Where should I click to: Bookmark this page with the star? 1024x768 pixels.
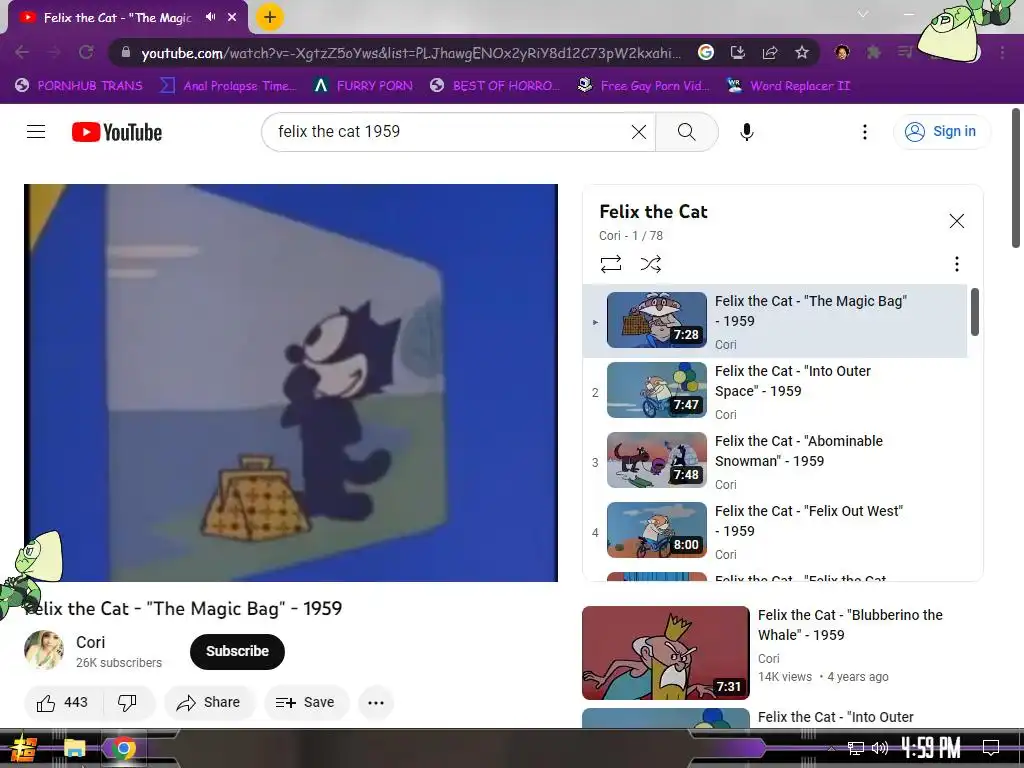[802, 52]
